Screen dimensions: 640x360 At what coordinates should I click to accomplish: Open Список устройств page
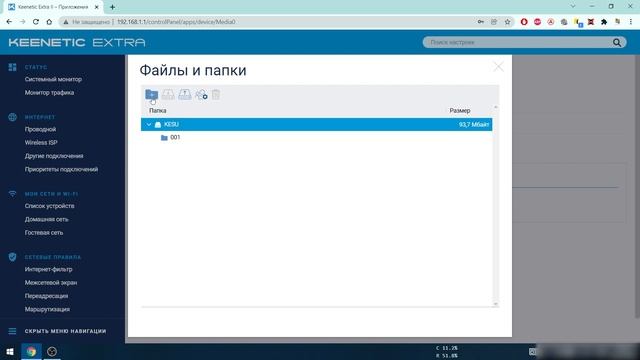tap(49, 206)
